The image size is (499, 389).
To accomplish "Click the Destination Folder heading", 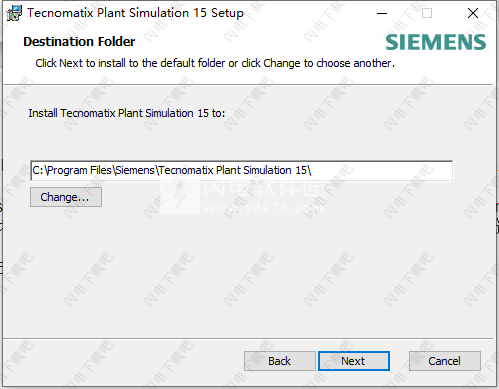I will (79, 42).
